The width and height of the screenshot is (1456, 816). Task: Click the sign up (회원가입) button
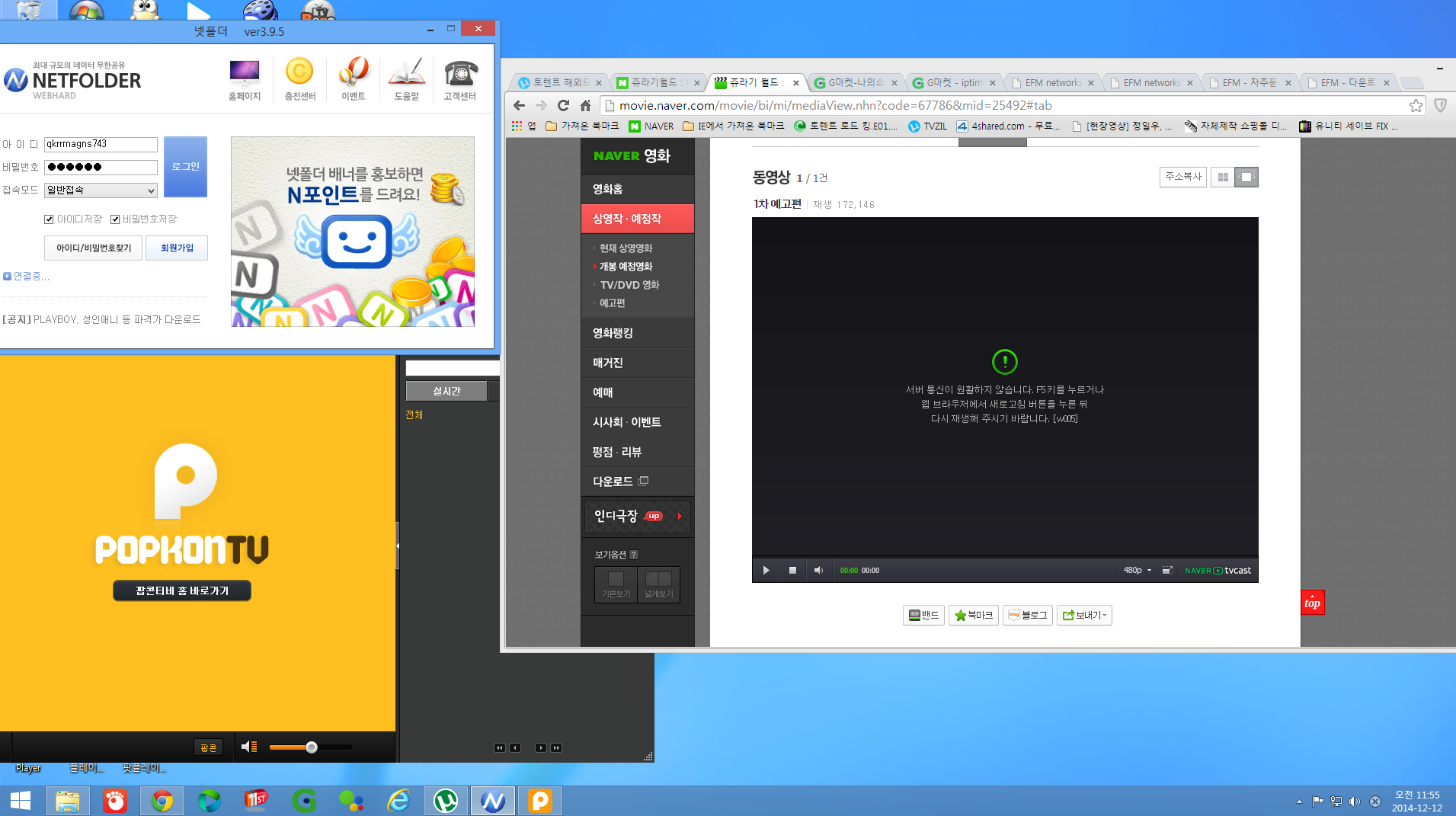click(x=177, y=248)
